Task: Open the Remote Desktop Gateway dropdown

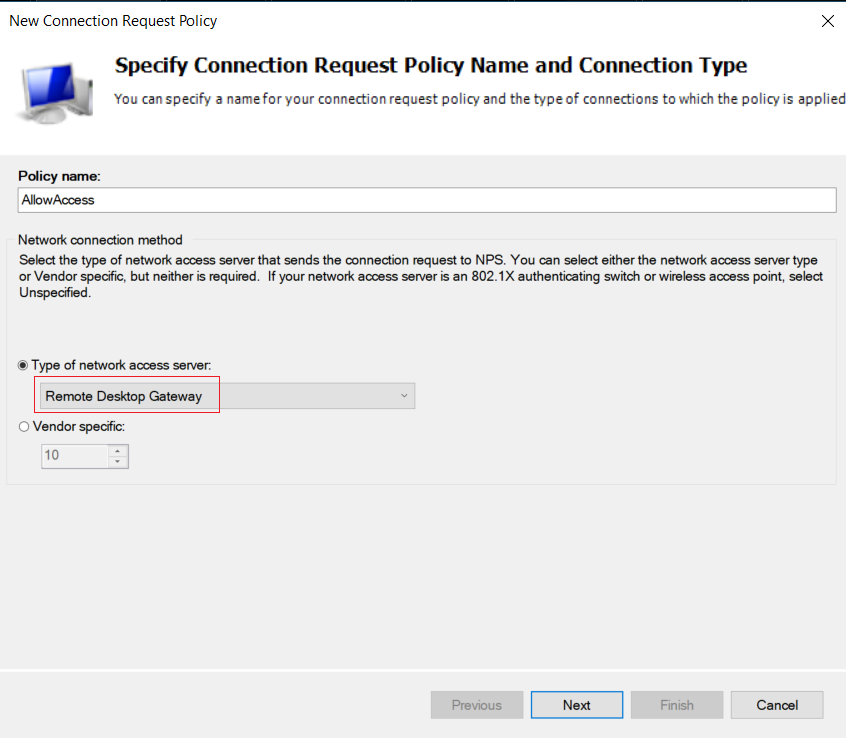Action: pos(228,396)
